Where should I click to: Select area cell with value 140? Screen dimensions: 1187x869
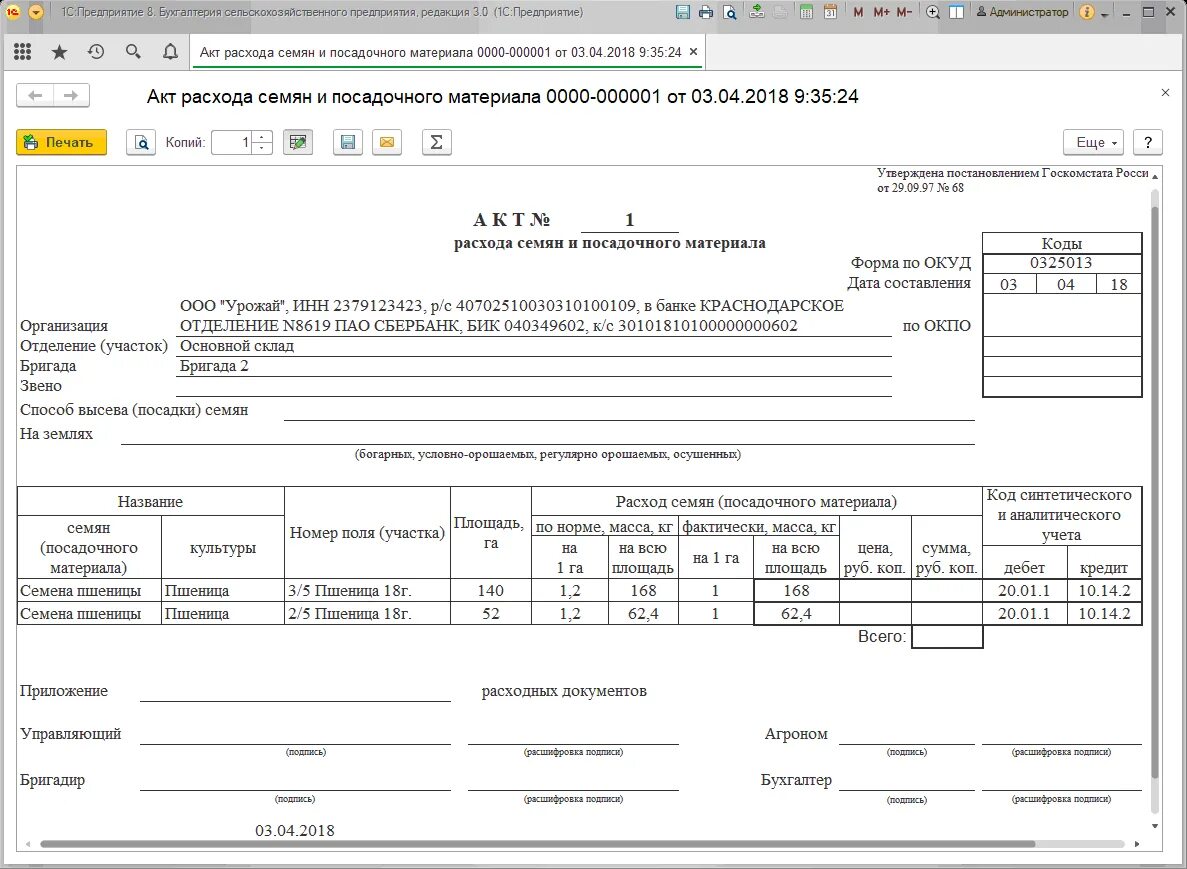click(491, 590)
